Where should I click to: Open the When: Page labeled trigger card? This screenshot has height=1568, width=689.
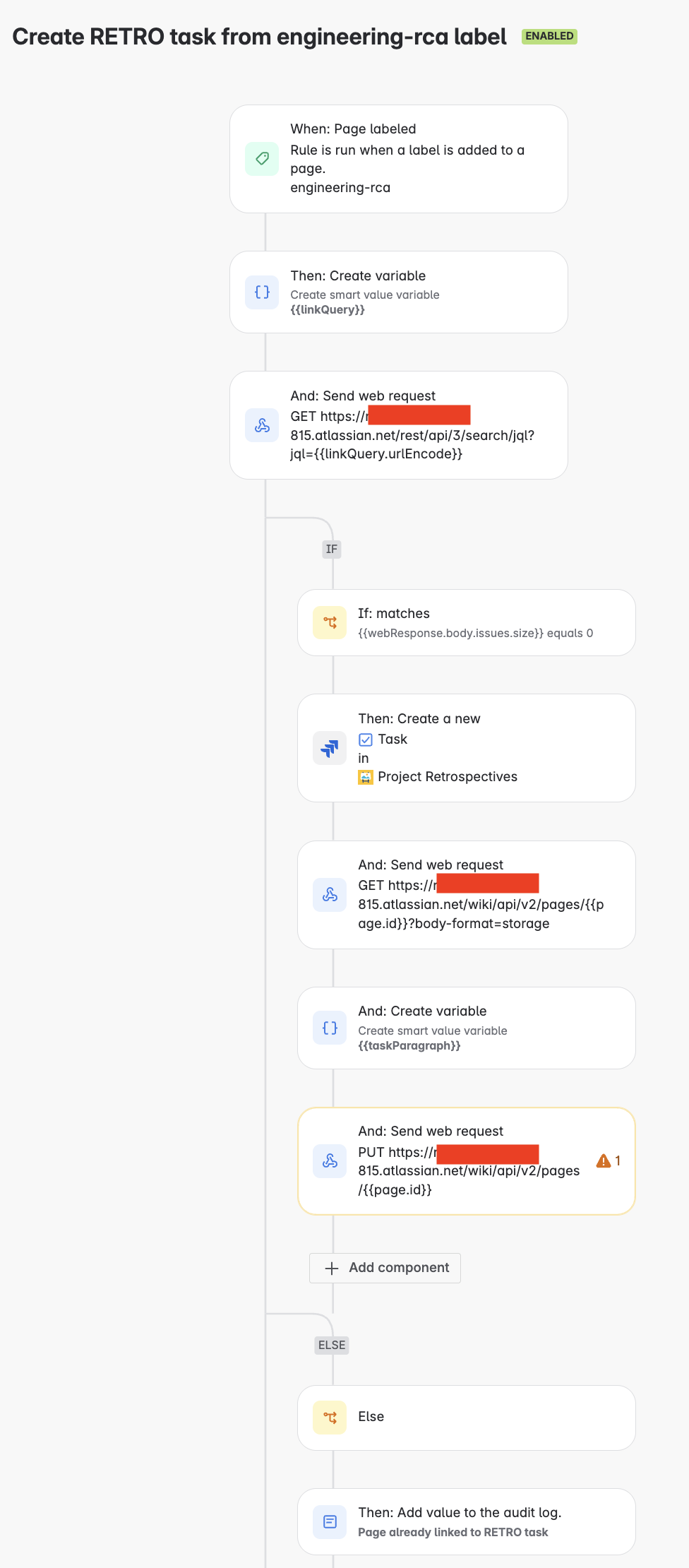click(x=398, y=158)
